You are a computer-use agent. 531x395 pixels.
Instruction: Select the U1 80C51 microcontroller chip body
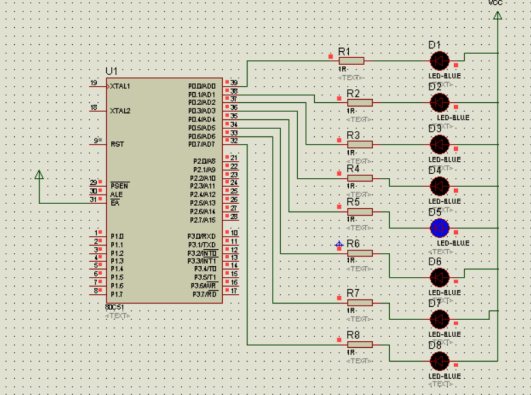point(165,190)
